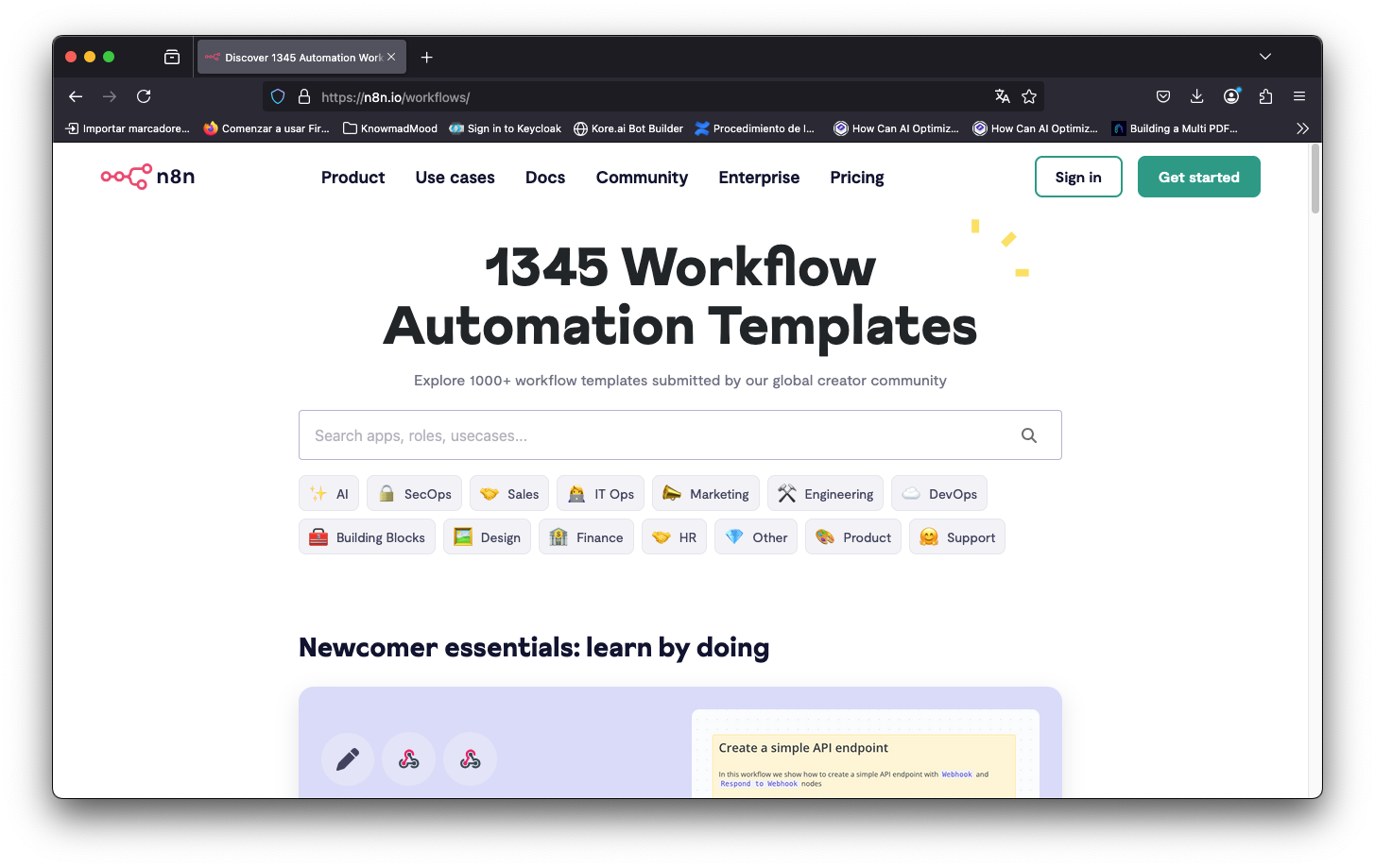Open the Create a simple API endpoint preview
Image resolution: width=1375 pixels, height=868 pixels.
coord(865,754)
